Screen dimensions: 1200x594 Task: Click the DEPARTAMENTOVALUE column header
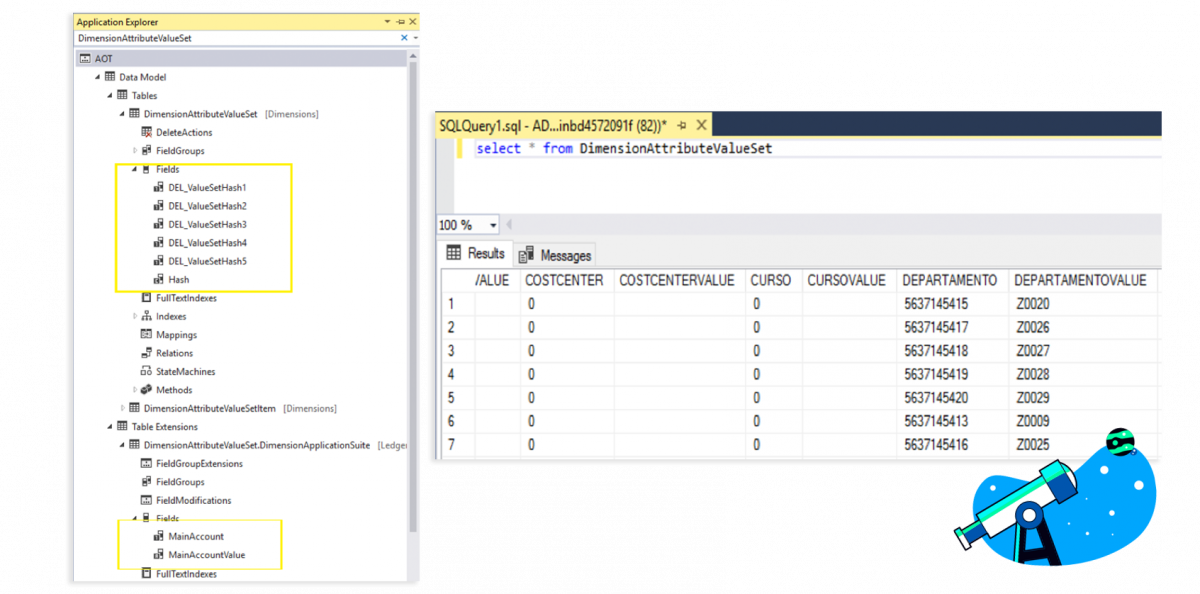tap(1082, 280)
